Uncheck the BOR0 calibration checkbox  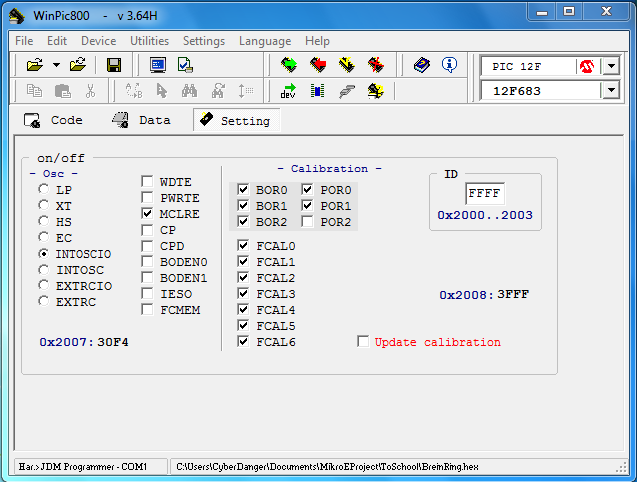point(243,189)
